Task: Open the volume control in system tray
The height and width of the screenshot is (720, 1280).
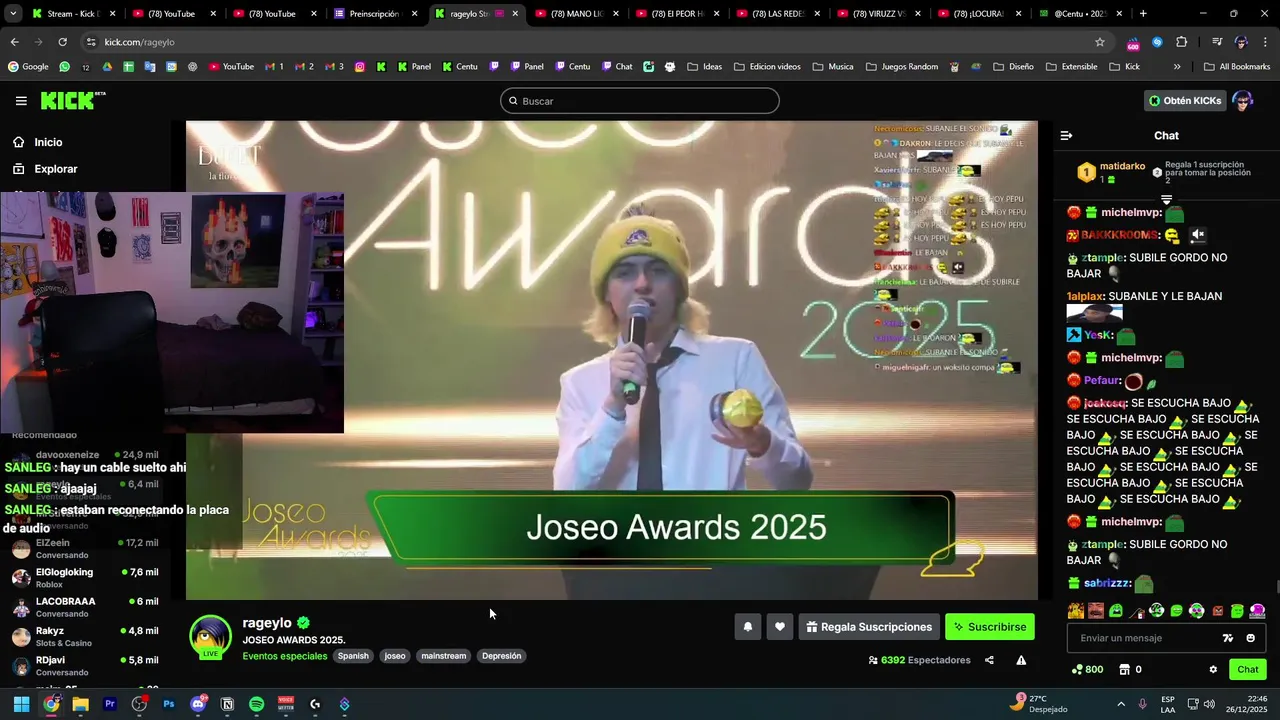Action: coord(1211,704)
